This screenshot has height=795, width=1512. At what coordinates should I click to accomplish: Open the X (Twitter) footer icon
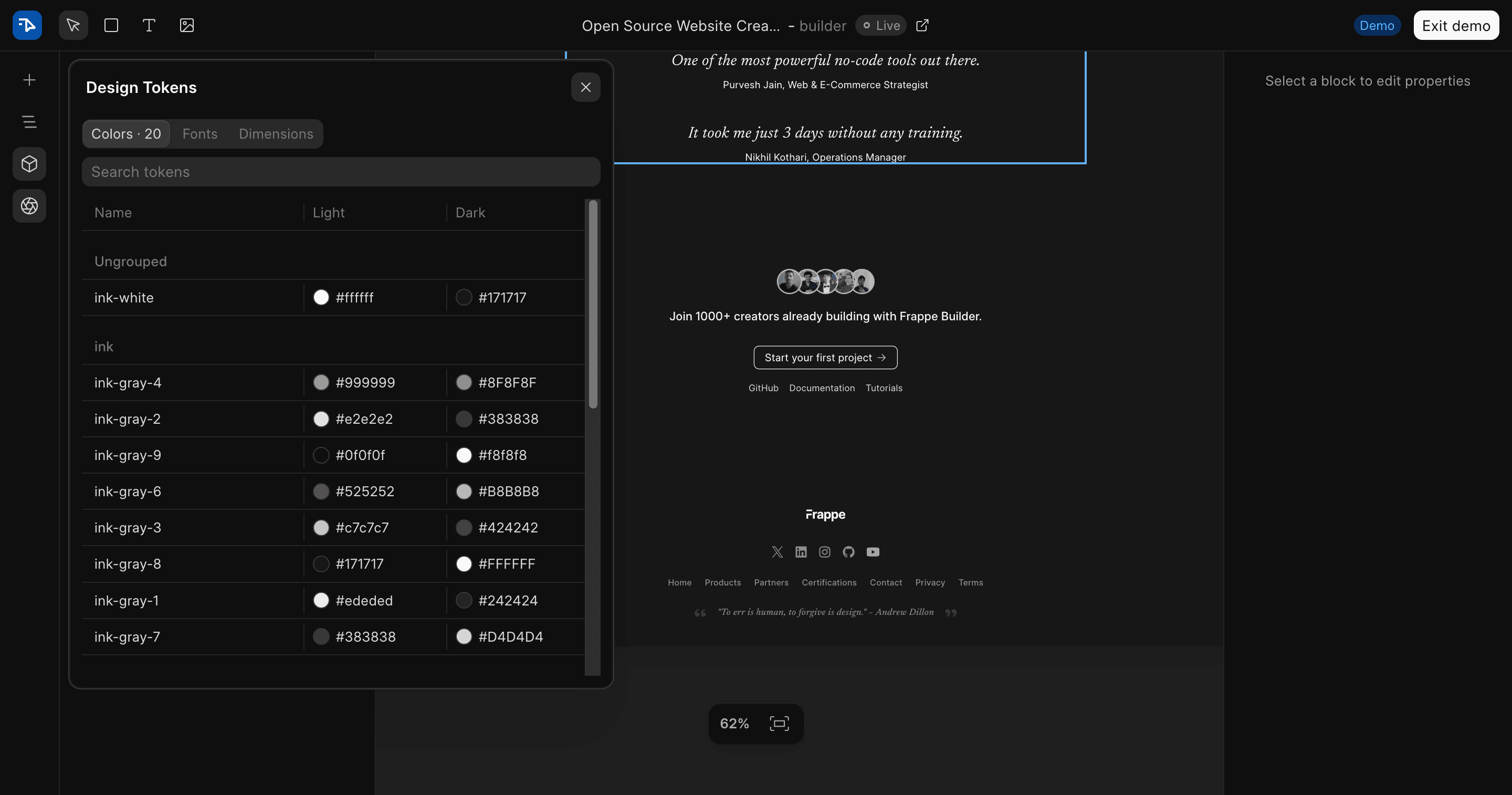(777, 552)
